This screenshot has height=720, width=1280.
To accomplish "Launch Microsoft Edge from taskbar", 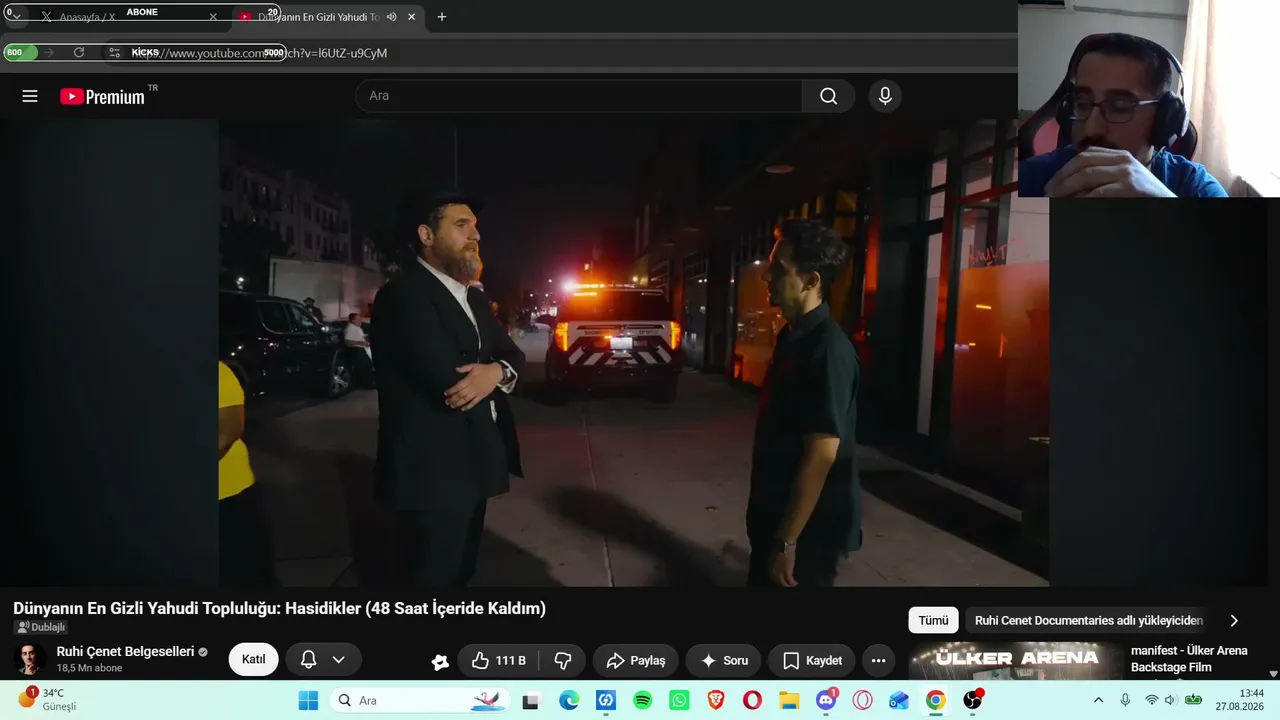I will (569, 700).
